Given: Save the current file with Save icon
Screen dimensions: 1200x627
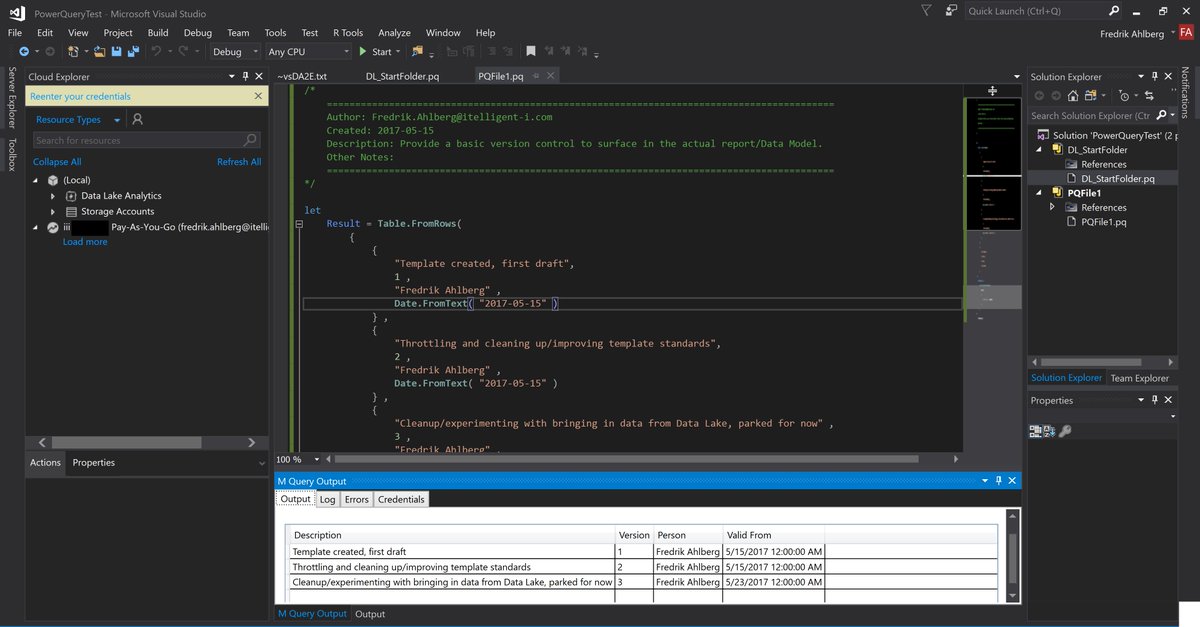Looking at the screenshot, I should pyautogui.click(x=116, y=51).
